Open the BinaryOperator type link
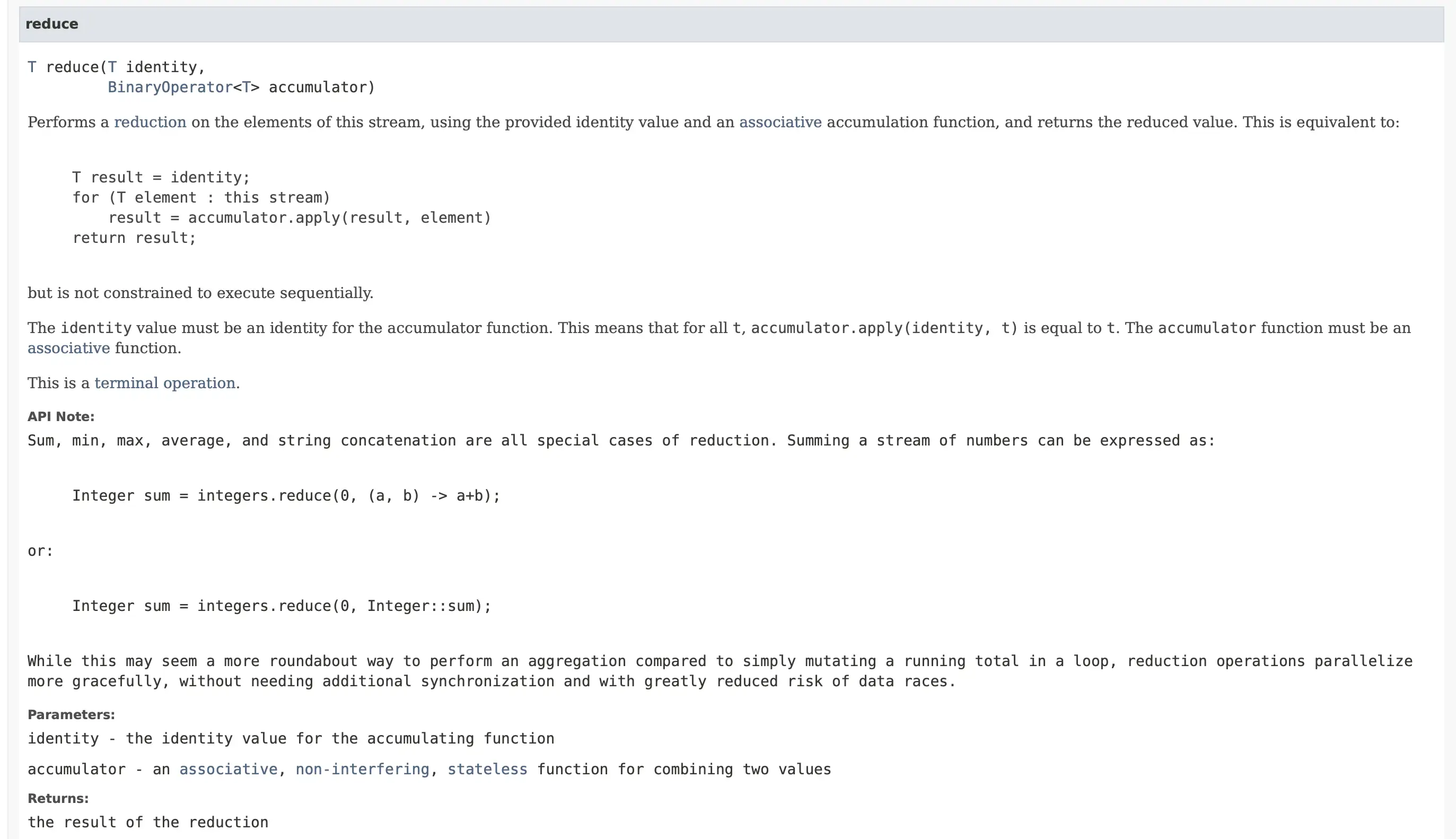The height and width of the screenshot is (839, 1456). (170, 87)
